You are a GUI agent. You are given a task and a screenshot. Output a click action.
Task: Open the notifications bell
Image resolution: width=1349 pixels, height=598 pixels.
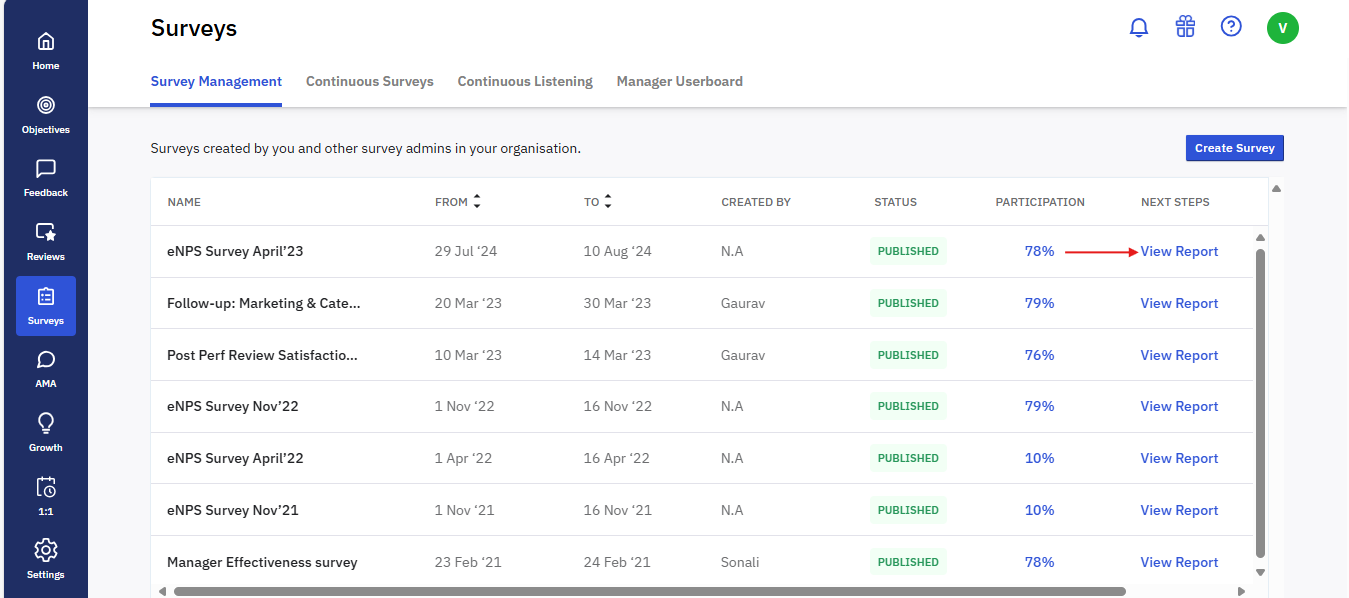pyautogui.click(x=1139, y=27)
